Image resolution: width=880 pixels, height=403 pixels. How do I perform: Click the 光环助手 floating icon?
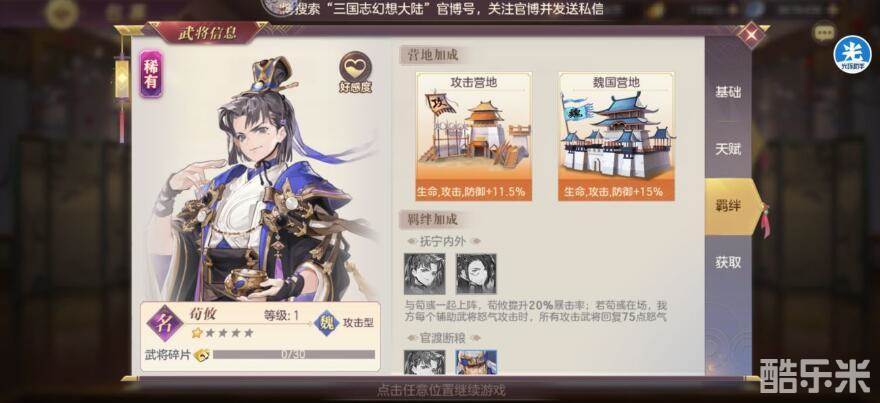pyautogui.click(x=852, y=54)
